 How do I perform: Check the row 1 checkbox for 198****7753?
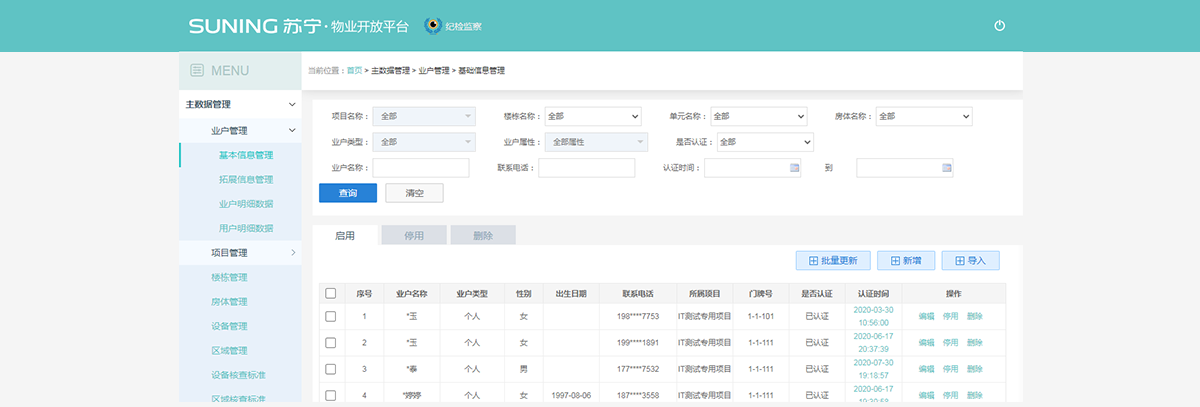pos(331,316)
